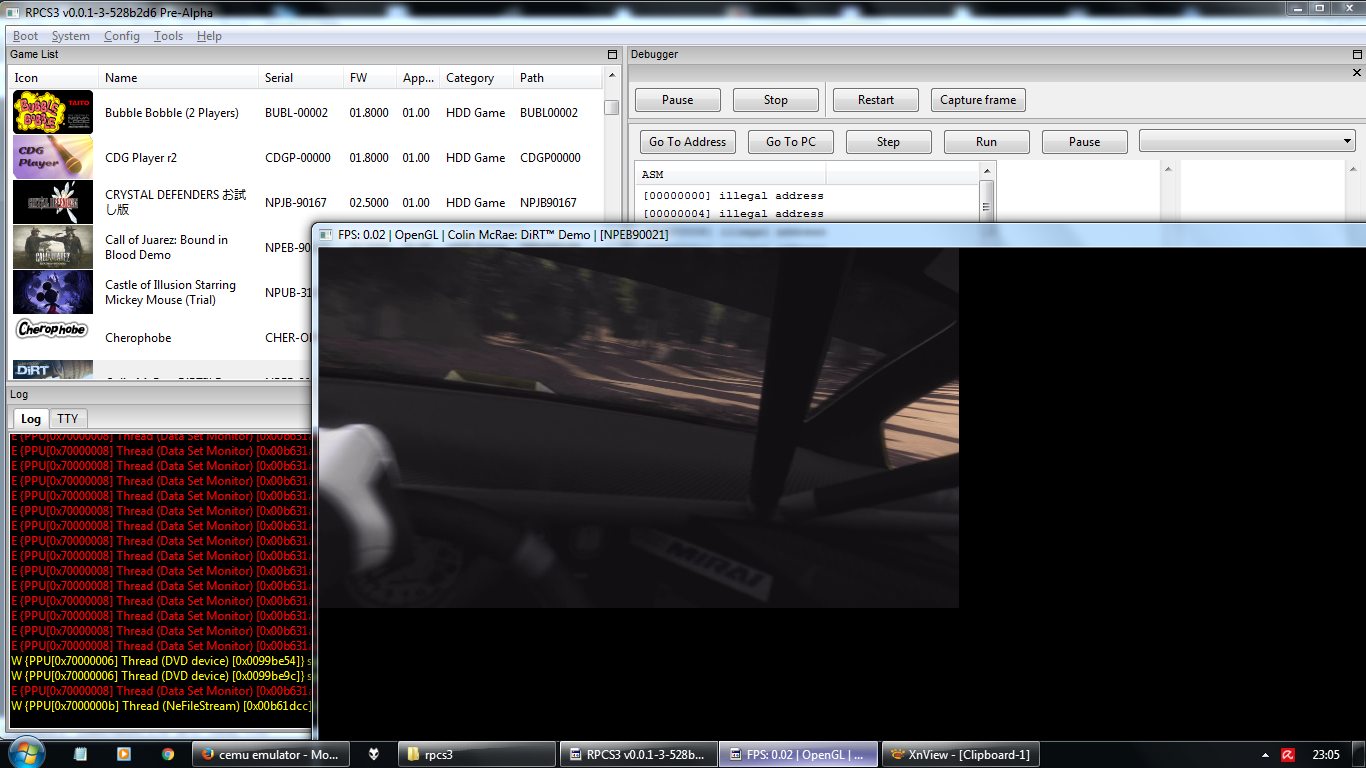This screenshot has width=1366, height=768.
Task: Select the Castle of Illusion Mickey icon
Action: click(x=53, y=292)
